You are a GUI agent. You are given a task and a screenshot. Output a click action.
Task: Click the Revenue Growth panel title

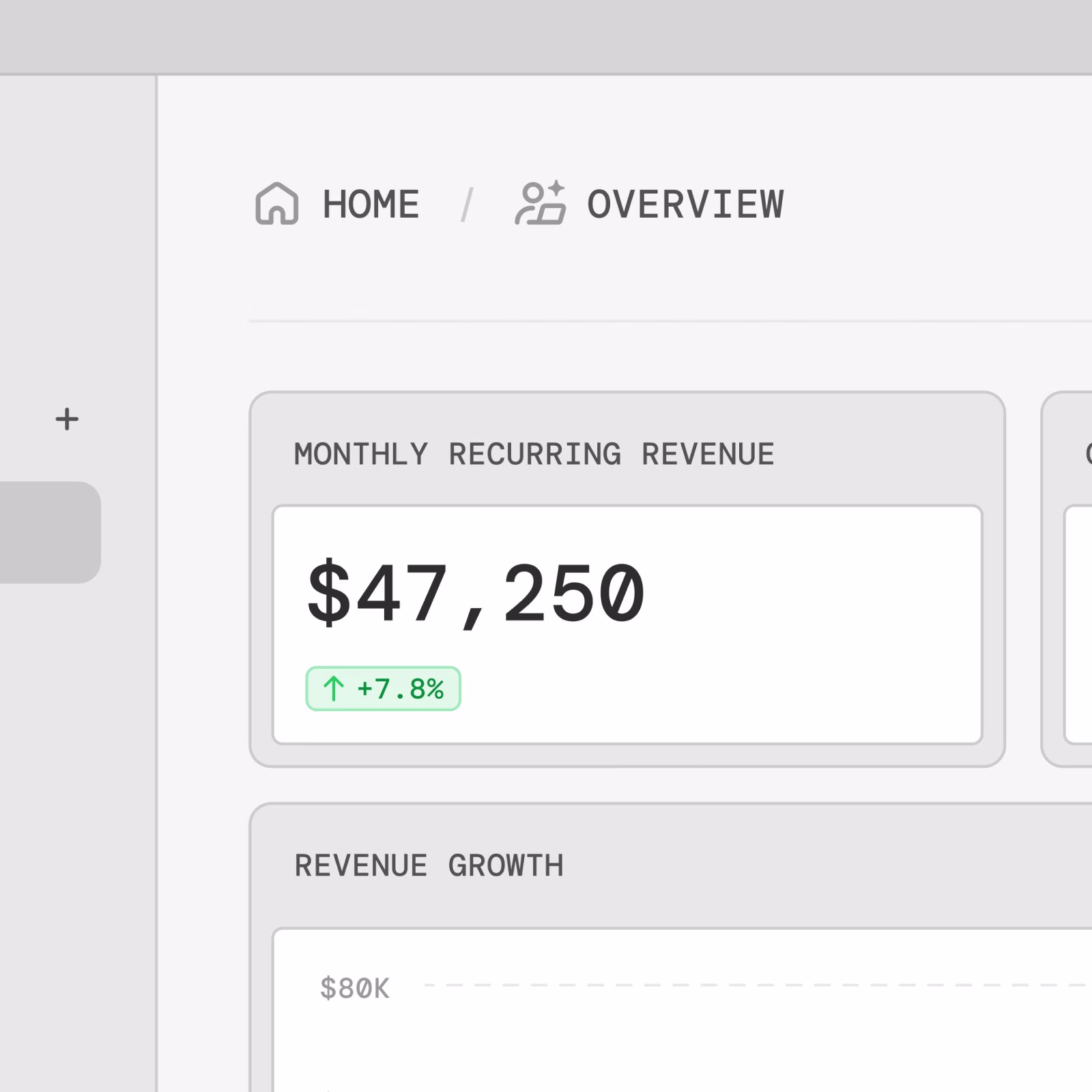[x=429, y=865]
